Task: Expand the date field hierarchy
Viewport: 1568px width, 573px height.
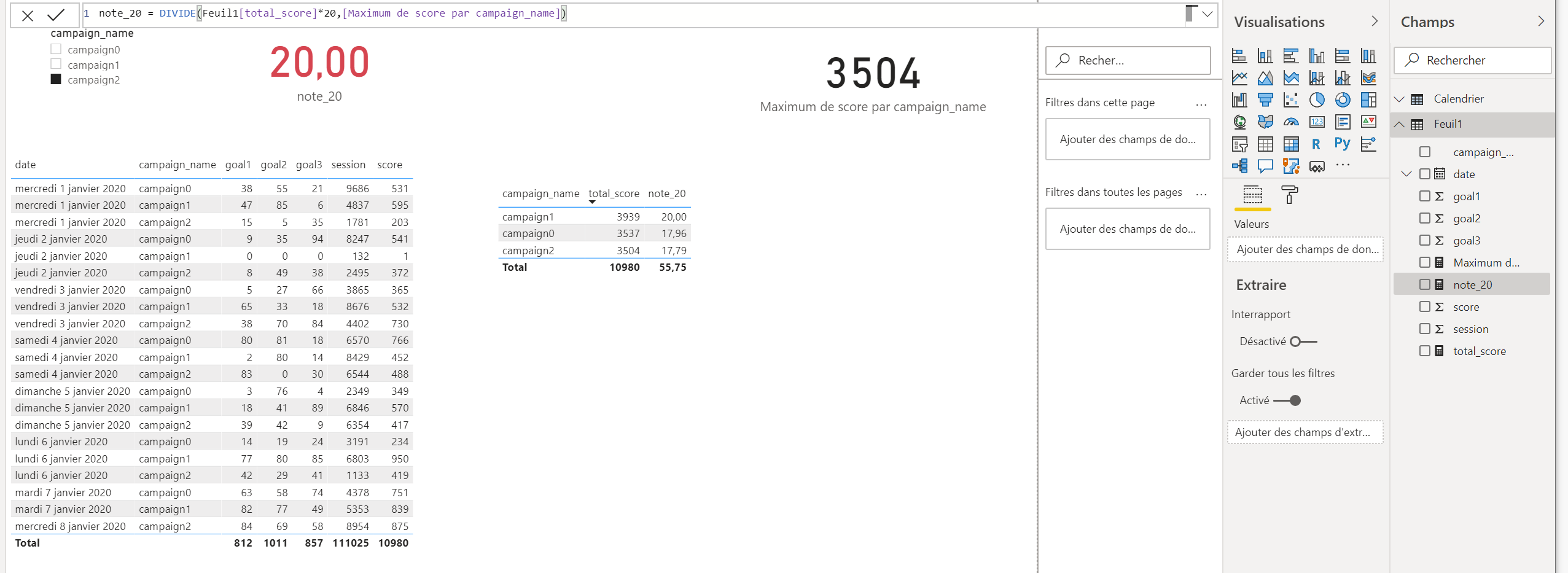Action: pyautogui.click(x=1406, y=174)
